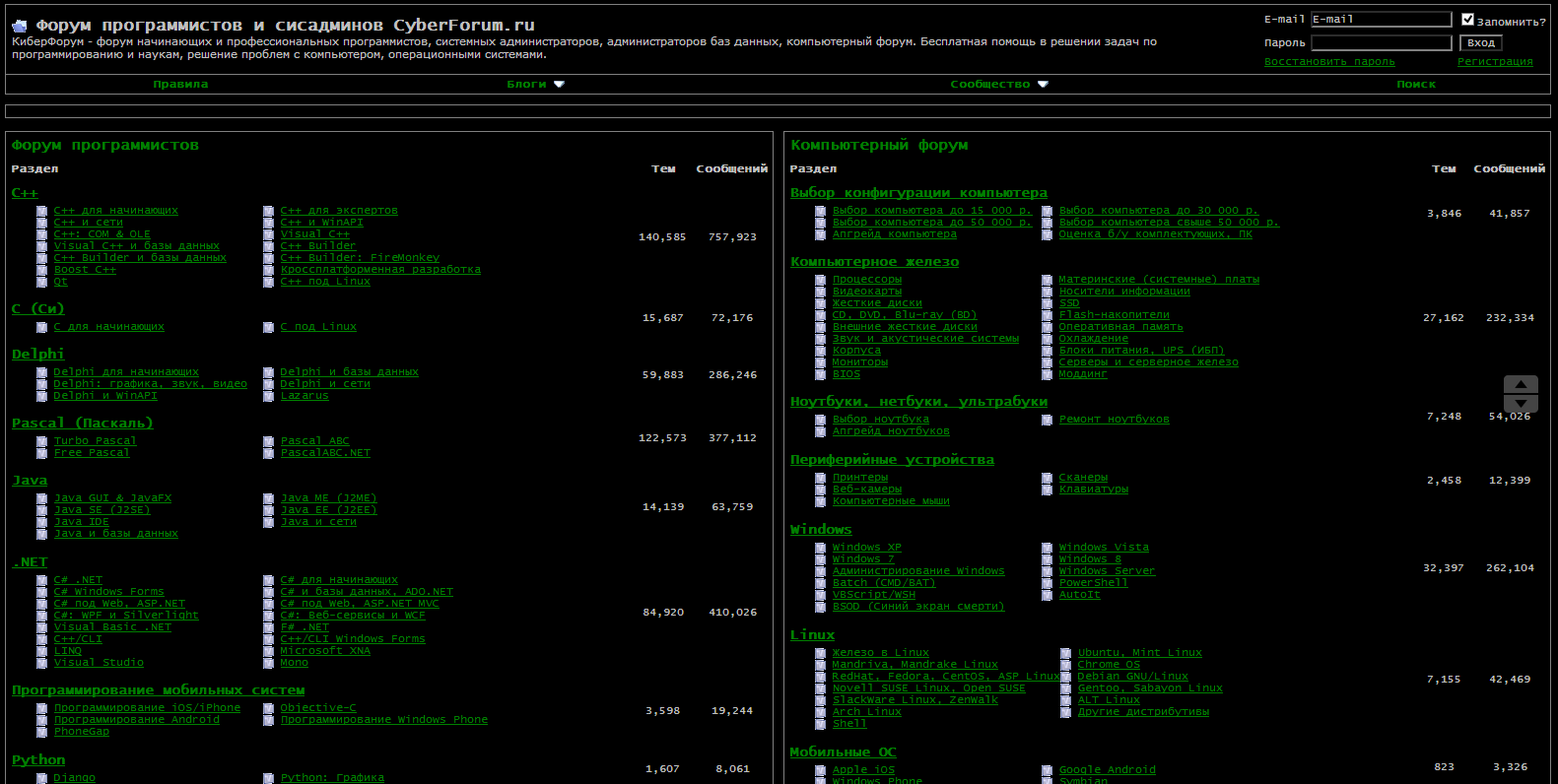Image resolution: width=1558 pixels, height=784 pixels.
Task: Click forum icon beside BIOS
Action: pyautogui.click(x=821, y=374)
